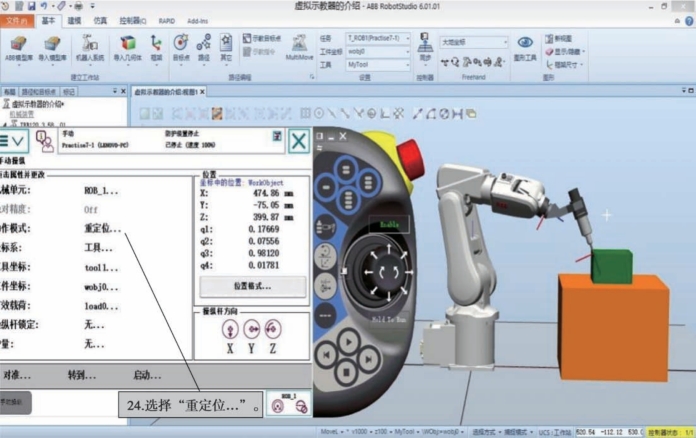Click the 转到 go to button

(x=82, y=375)
